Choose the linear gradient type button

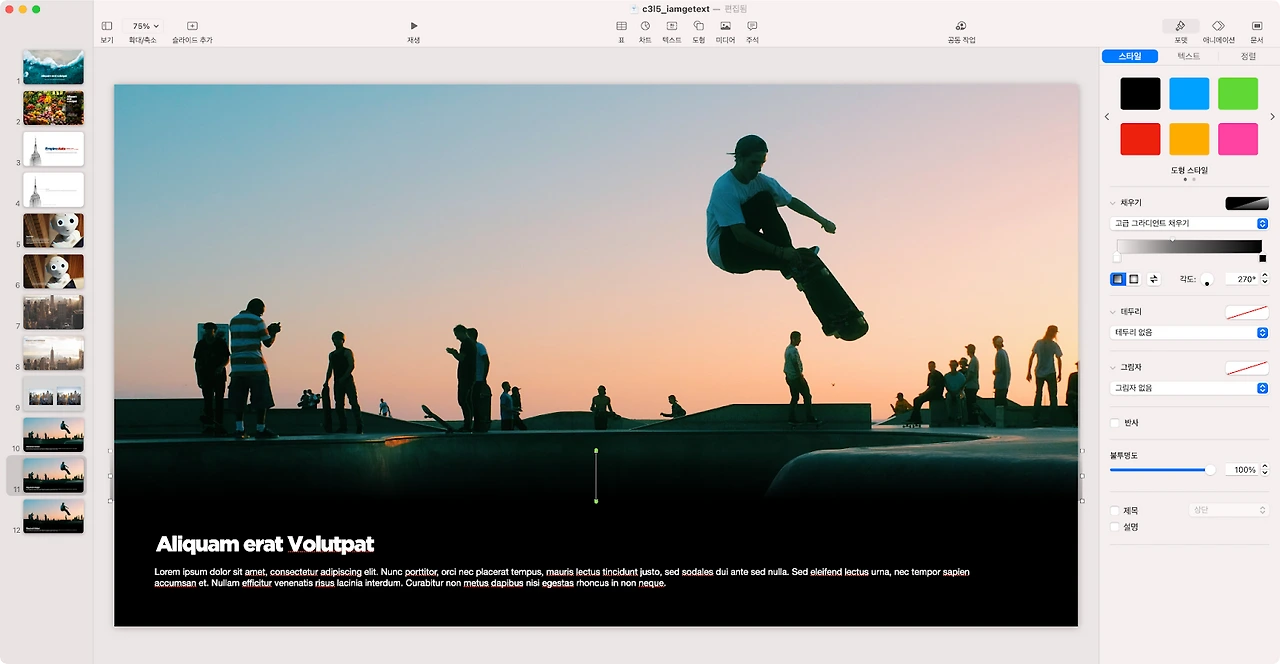(x=1118, y=279)
